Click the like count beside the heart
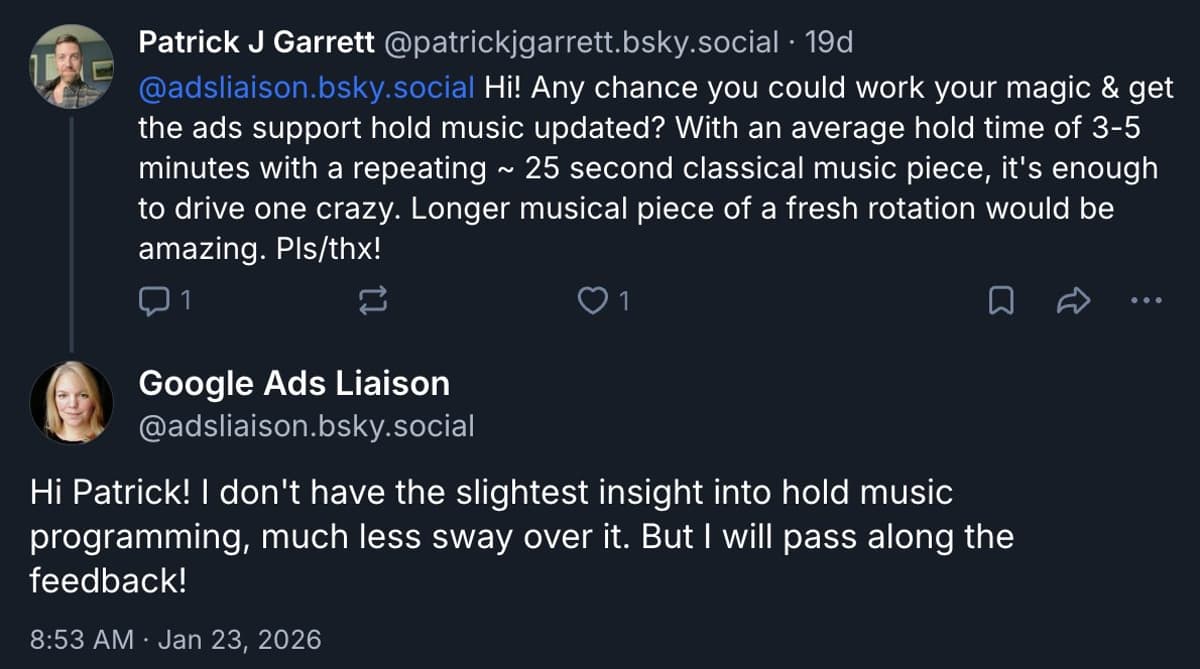The height and width of the screenshot is (669, 1200). [x=625, y=301]
